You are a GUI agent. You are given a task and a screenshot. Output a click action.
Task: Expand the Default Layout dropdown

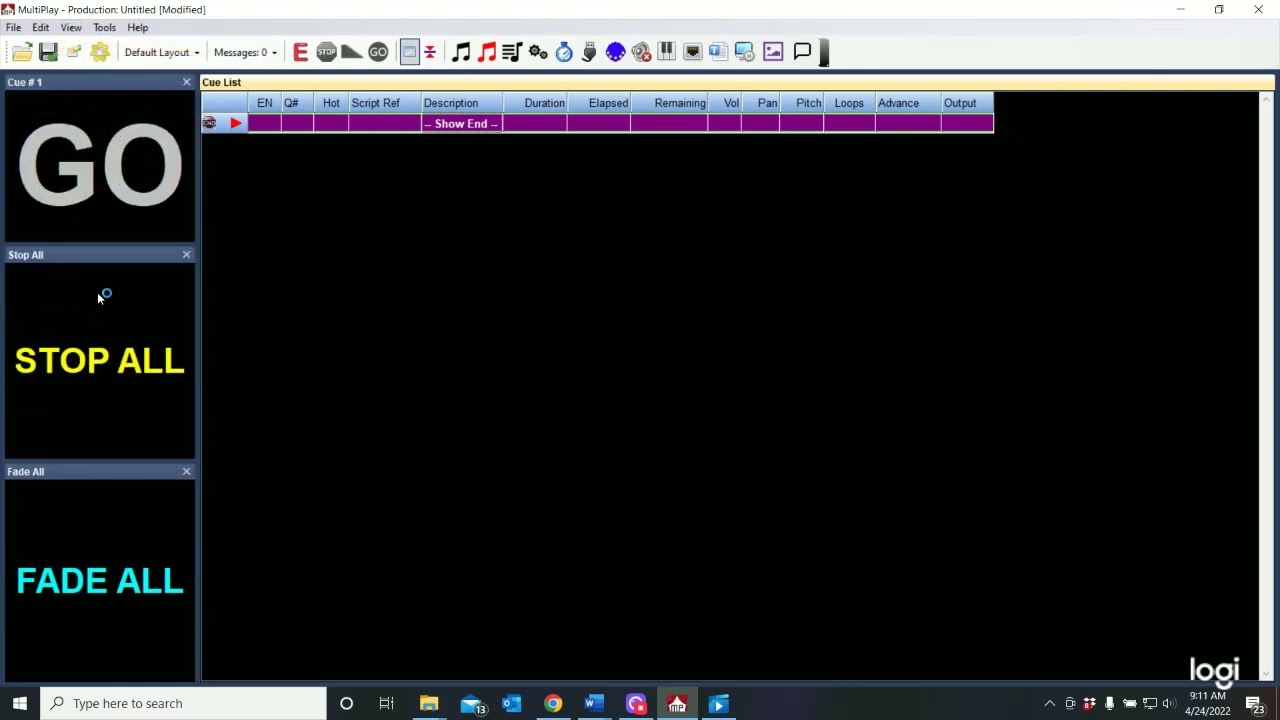161,52
